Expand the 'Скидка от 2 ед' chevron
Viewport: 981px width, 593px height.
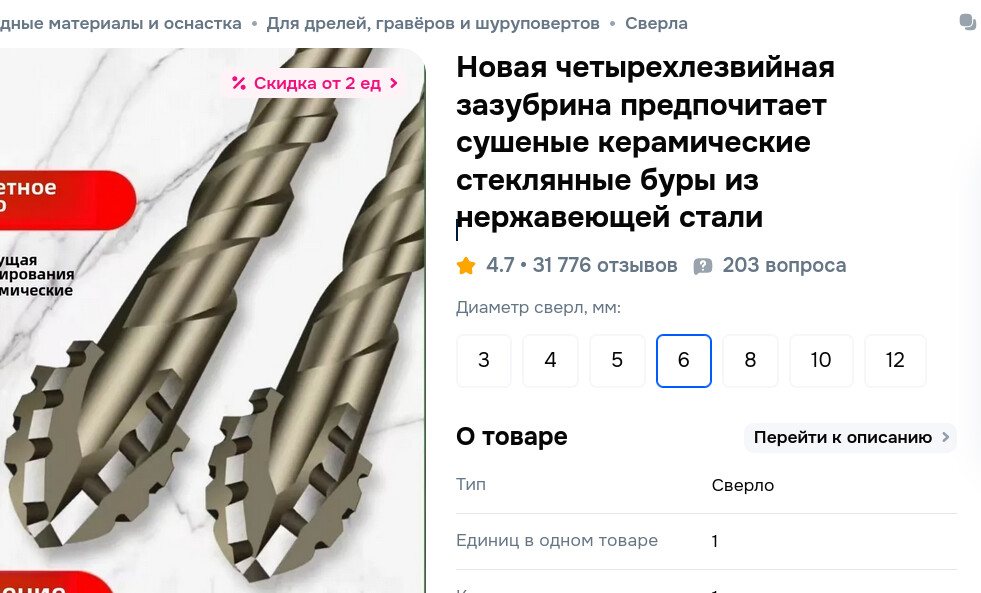pyautogui.click(x=394, y=83)
